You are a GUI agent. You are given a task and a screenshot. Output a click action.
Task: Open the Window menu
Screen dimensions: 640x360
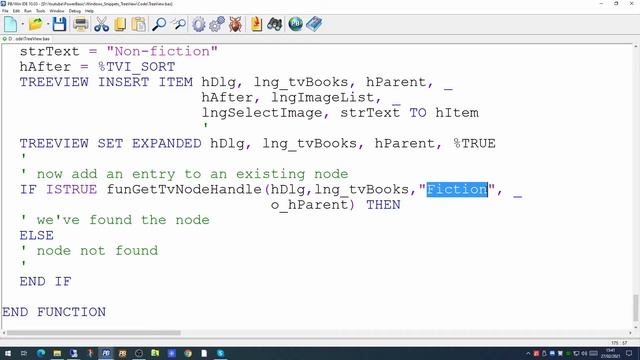57,11
